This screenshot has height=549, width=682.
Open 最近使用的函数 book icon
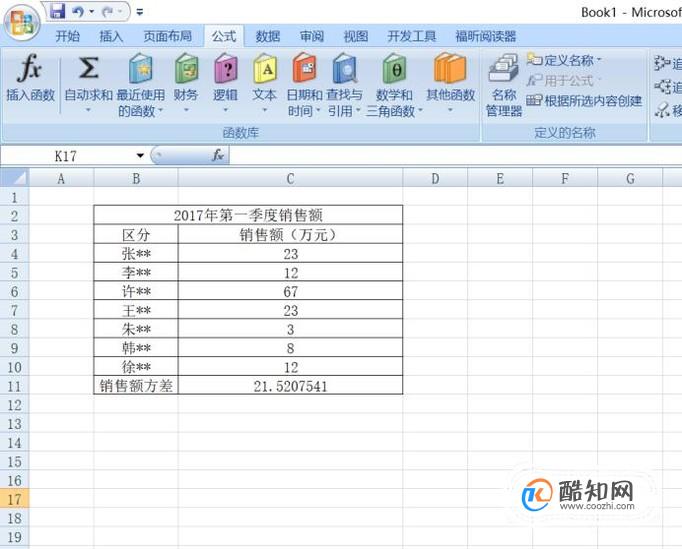[x=140, y=68]
